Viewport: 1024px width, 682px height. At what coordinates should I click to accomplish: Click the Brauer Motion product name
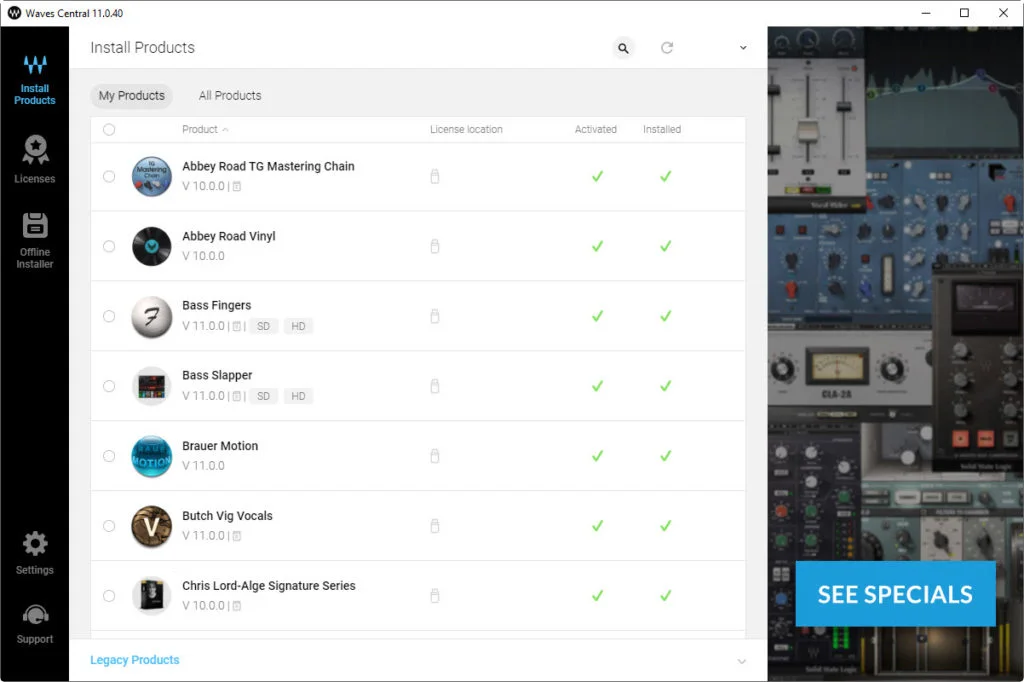pos(220,446)
